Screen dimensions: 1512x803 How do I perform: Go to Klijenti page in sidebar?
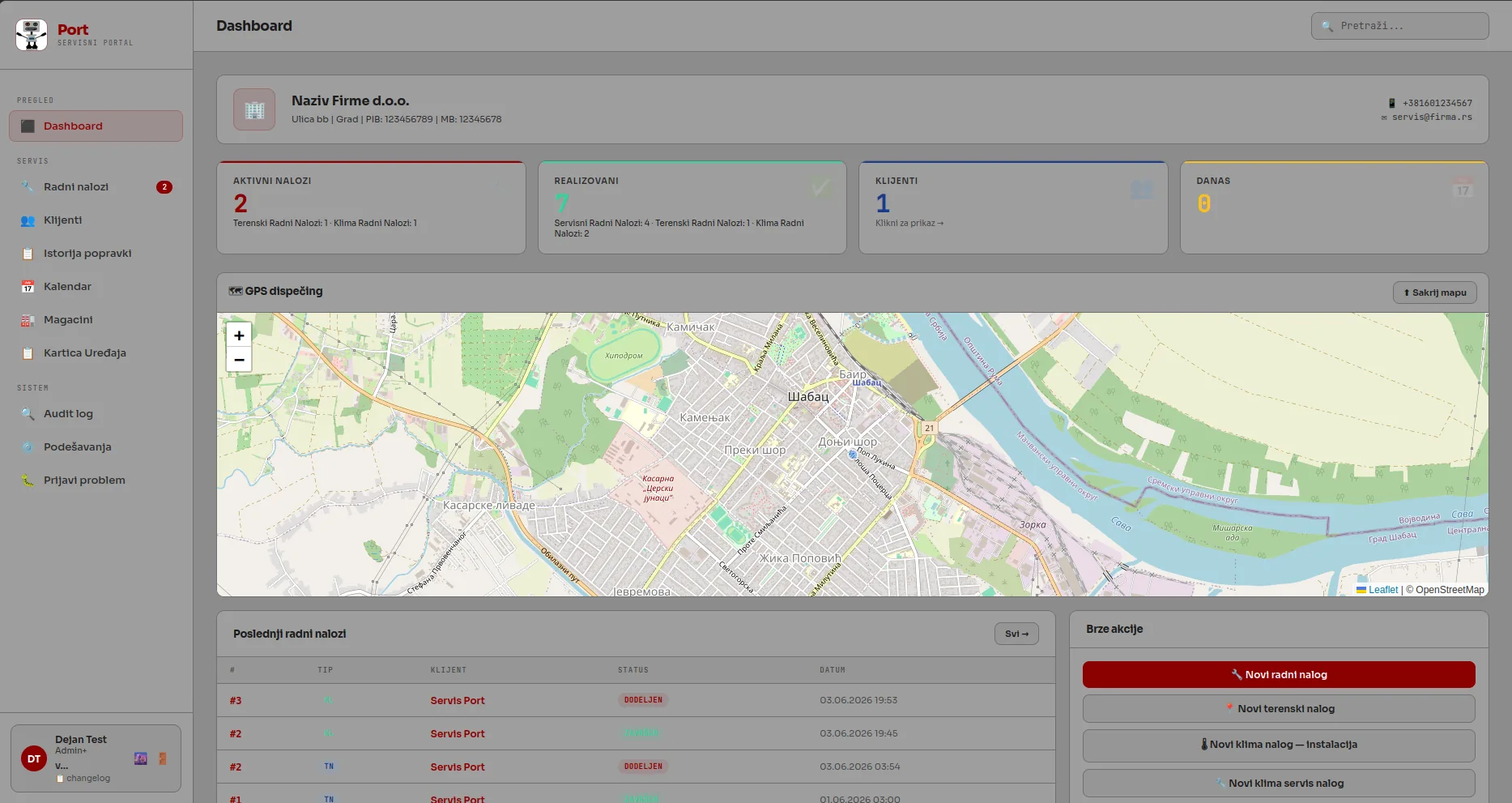tap(96, 220)
